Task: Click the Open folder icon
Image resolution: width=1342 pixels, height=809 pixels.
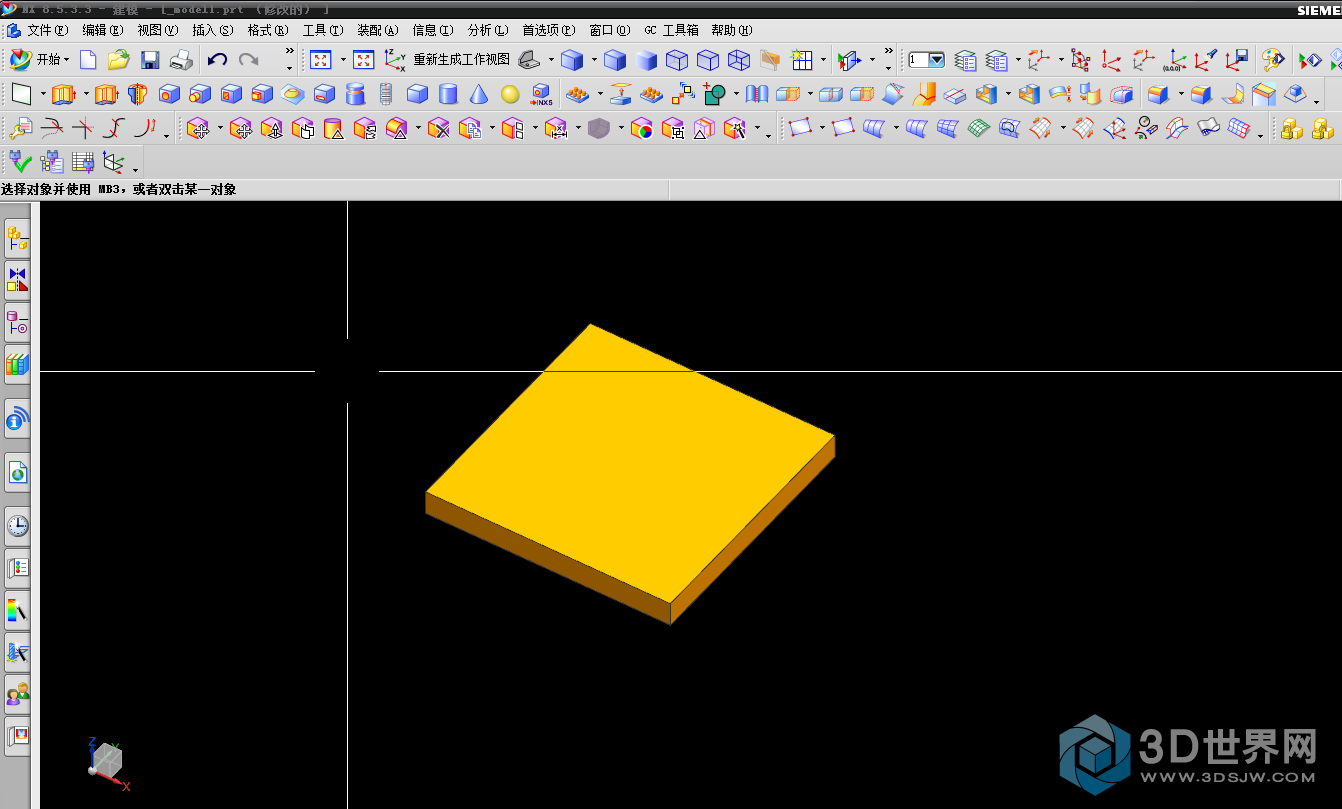Action: 119,60
